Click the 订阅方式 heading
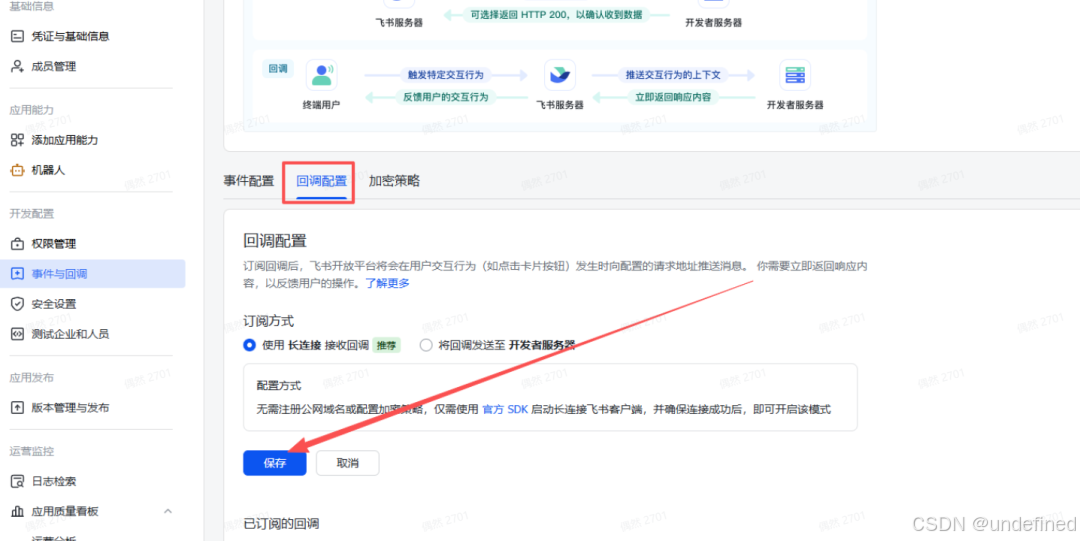 click(x=269, y=322)
